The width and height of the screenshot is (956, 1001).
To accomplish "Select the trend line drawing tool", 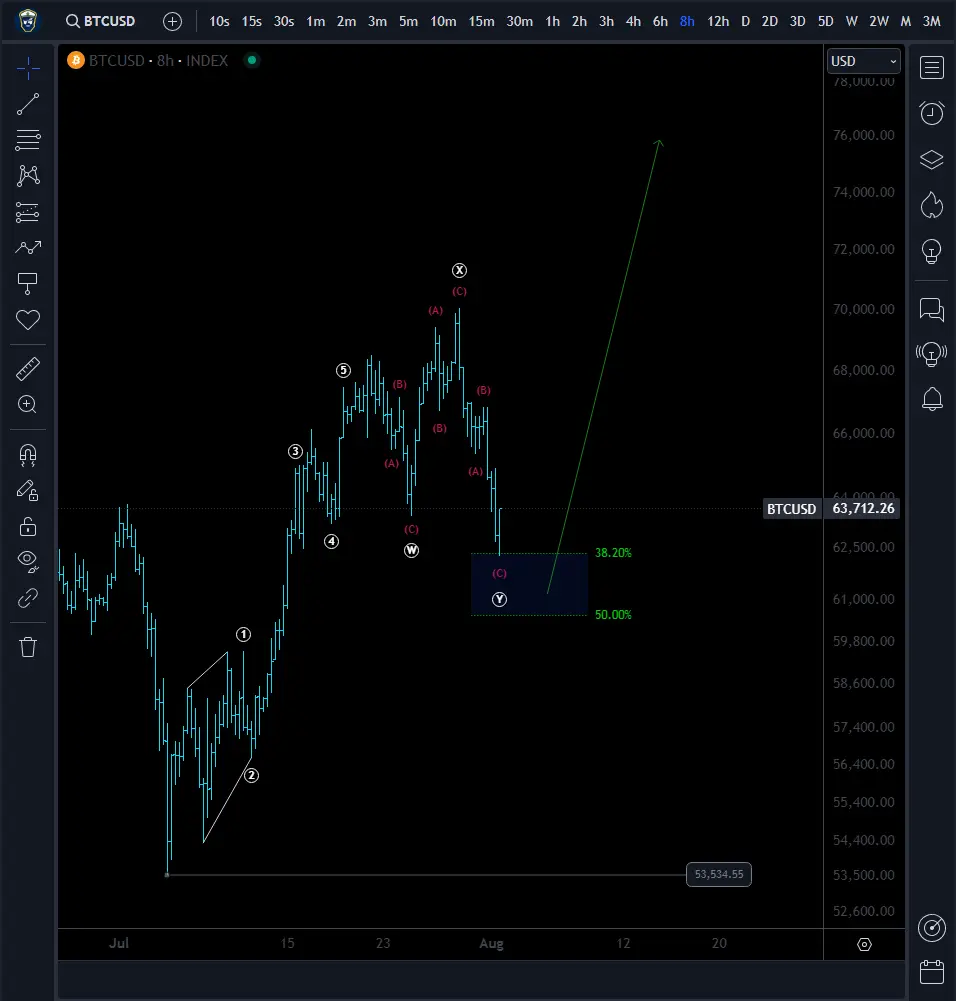I will pyautogui.click(x=28, y=104).
